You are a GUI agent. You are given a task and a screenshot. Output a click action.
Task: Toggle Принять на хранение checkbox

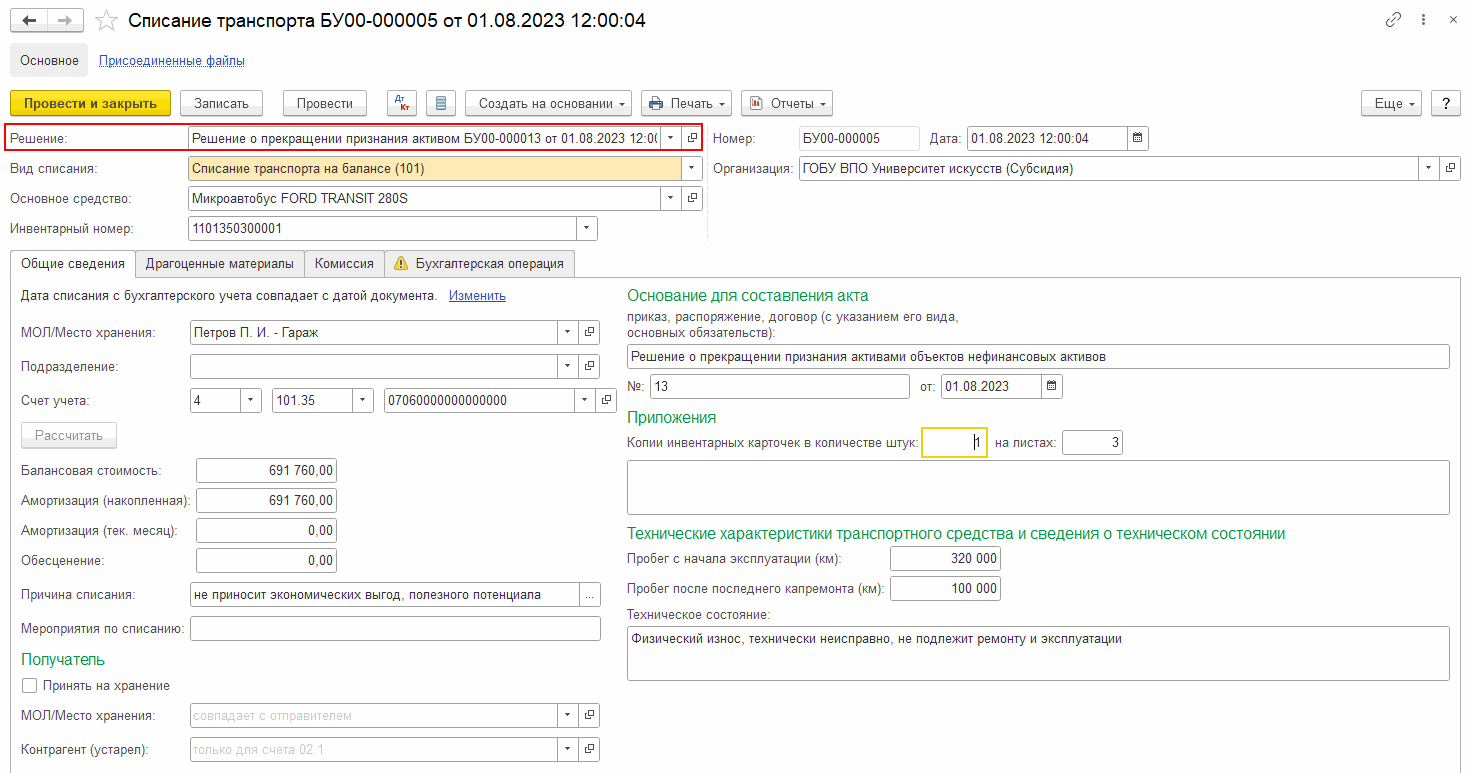[x=29, y=686]
